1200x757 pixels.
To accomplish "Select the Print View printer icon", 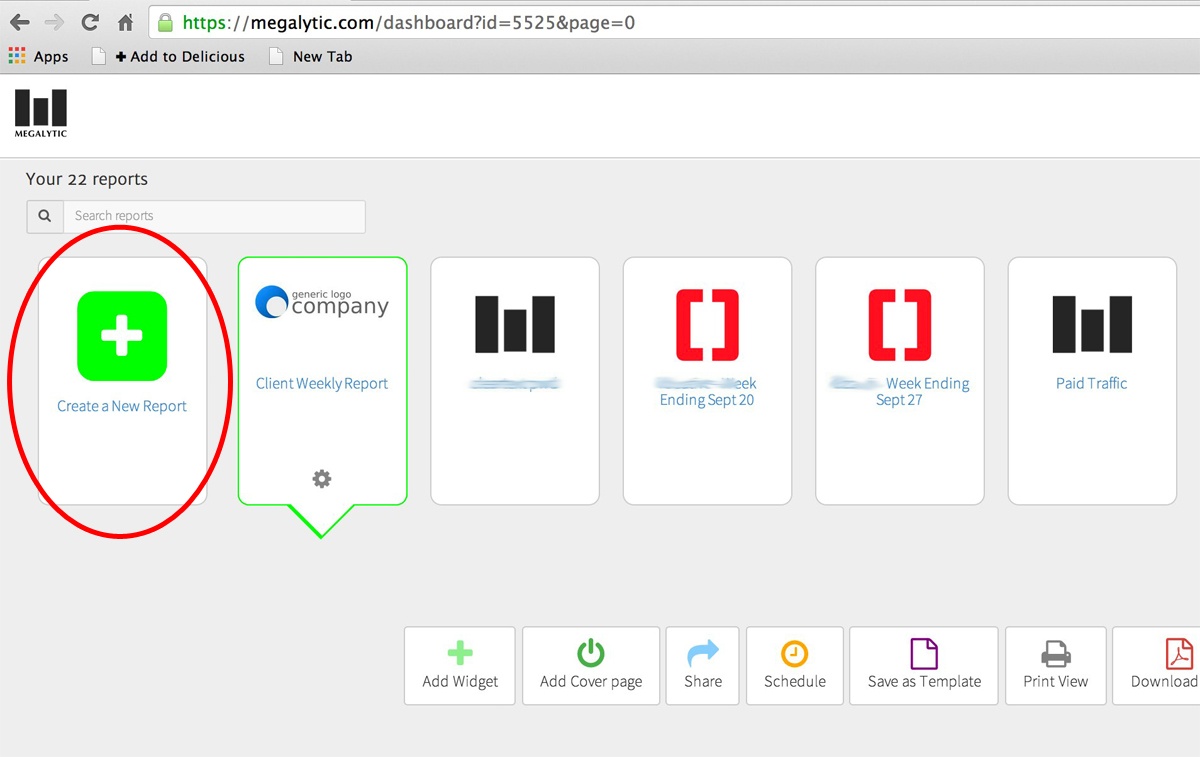I will 1055,652.
